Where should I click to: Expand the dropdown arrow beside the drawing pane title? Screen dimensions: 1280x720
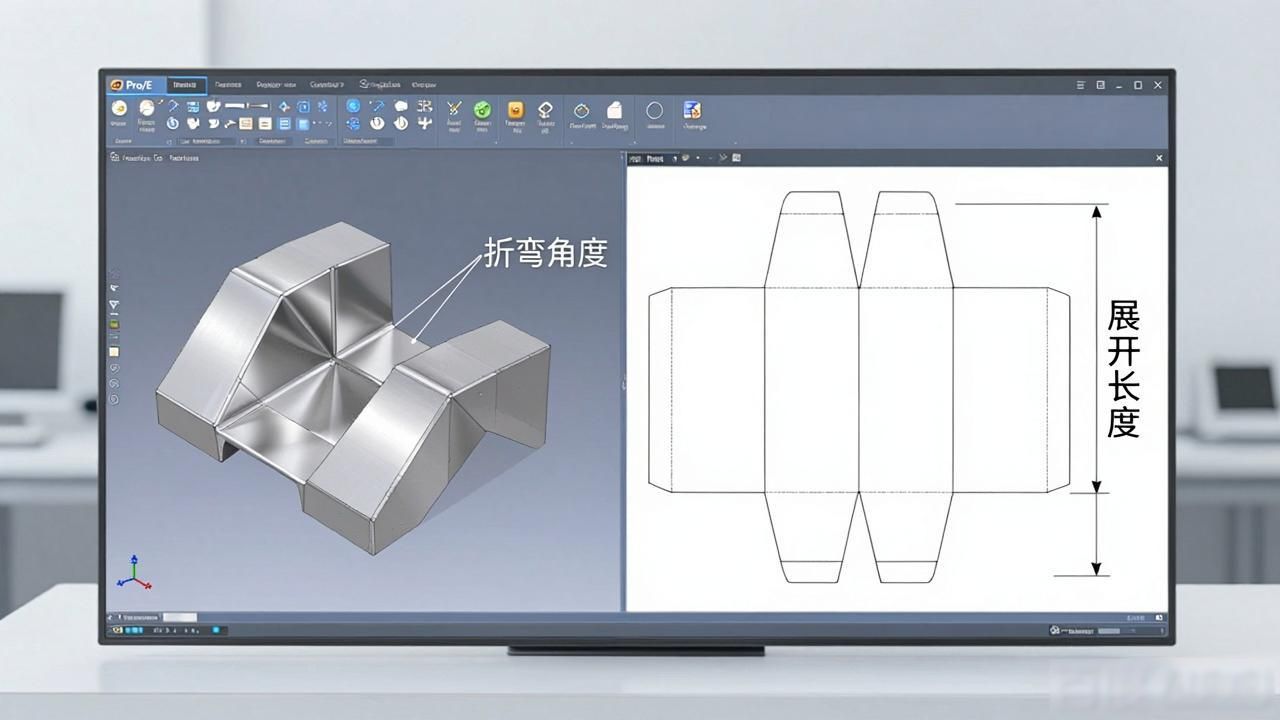pyautogui.click(x=674, y=158)
